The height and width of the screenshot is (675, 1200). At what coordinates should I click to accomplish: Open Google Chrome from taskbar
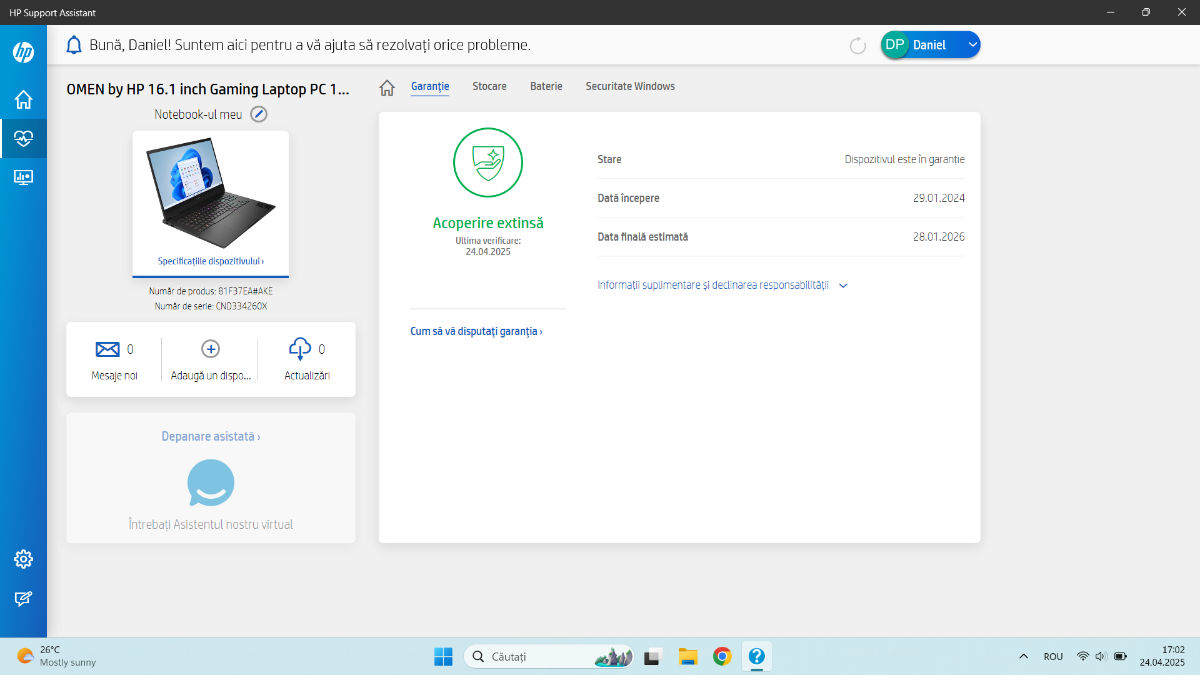(x=722, y=657)
